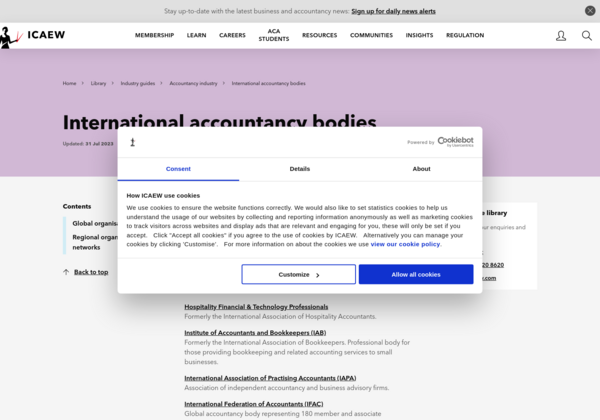Click the Back to top arrow icon
The width and height of the screenshot is (600, 420).
click(66, 272)
